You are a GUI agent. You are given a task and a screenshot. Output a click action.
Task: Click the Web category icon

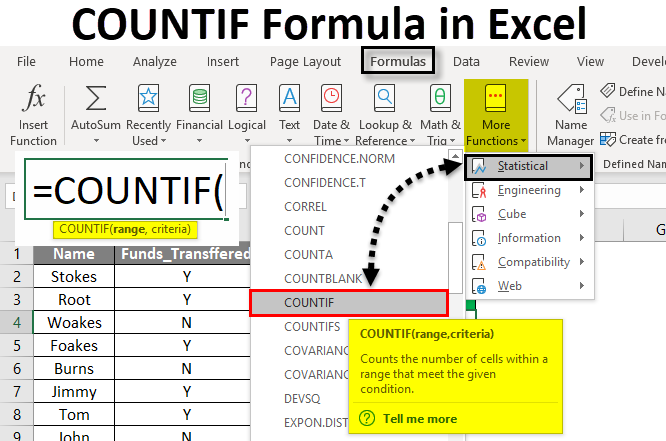tap(479, 286)
